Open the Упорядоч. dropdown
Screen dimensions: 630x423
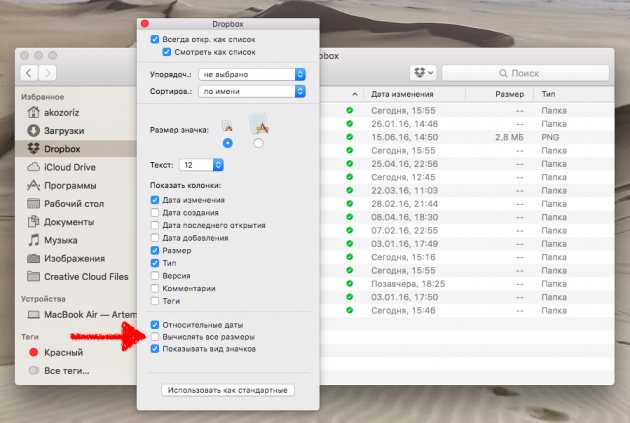click(x=252, y=74)
